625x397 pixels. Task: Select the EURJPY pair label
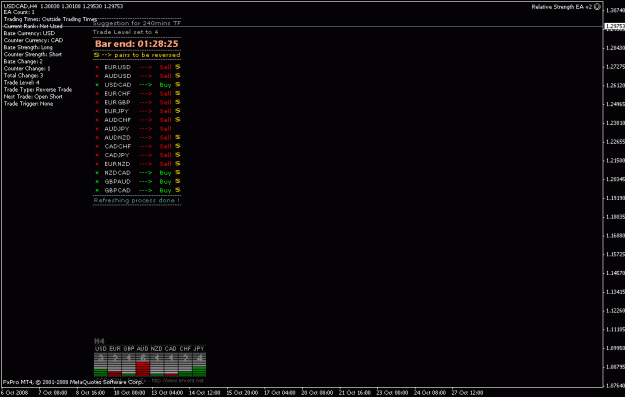click(116, 111)
